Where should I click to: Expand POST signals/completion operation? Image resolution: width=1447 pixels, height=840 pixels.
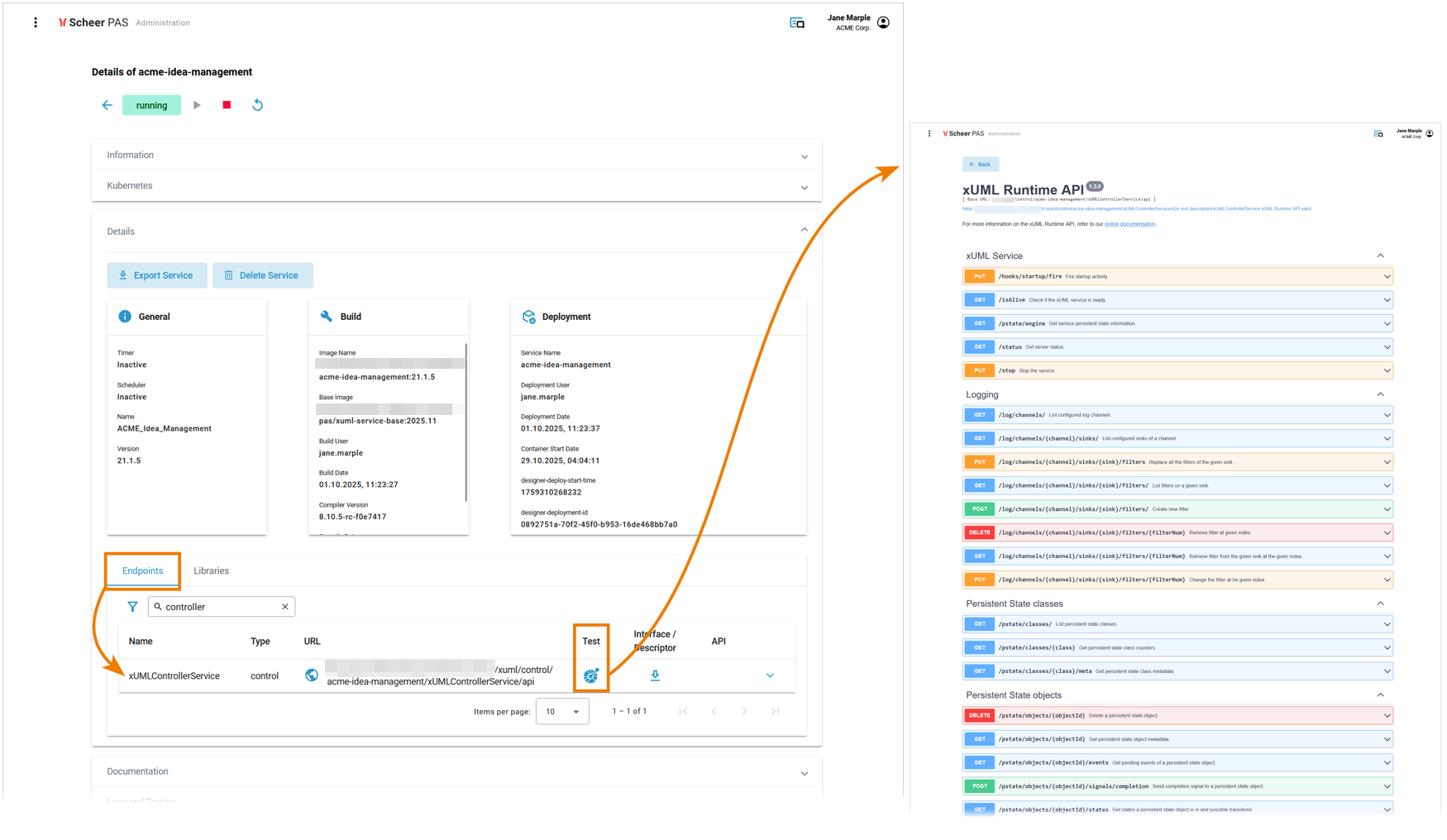(x=1178, y=786)
